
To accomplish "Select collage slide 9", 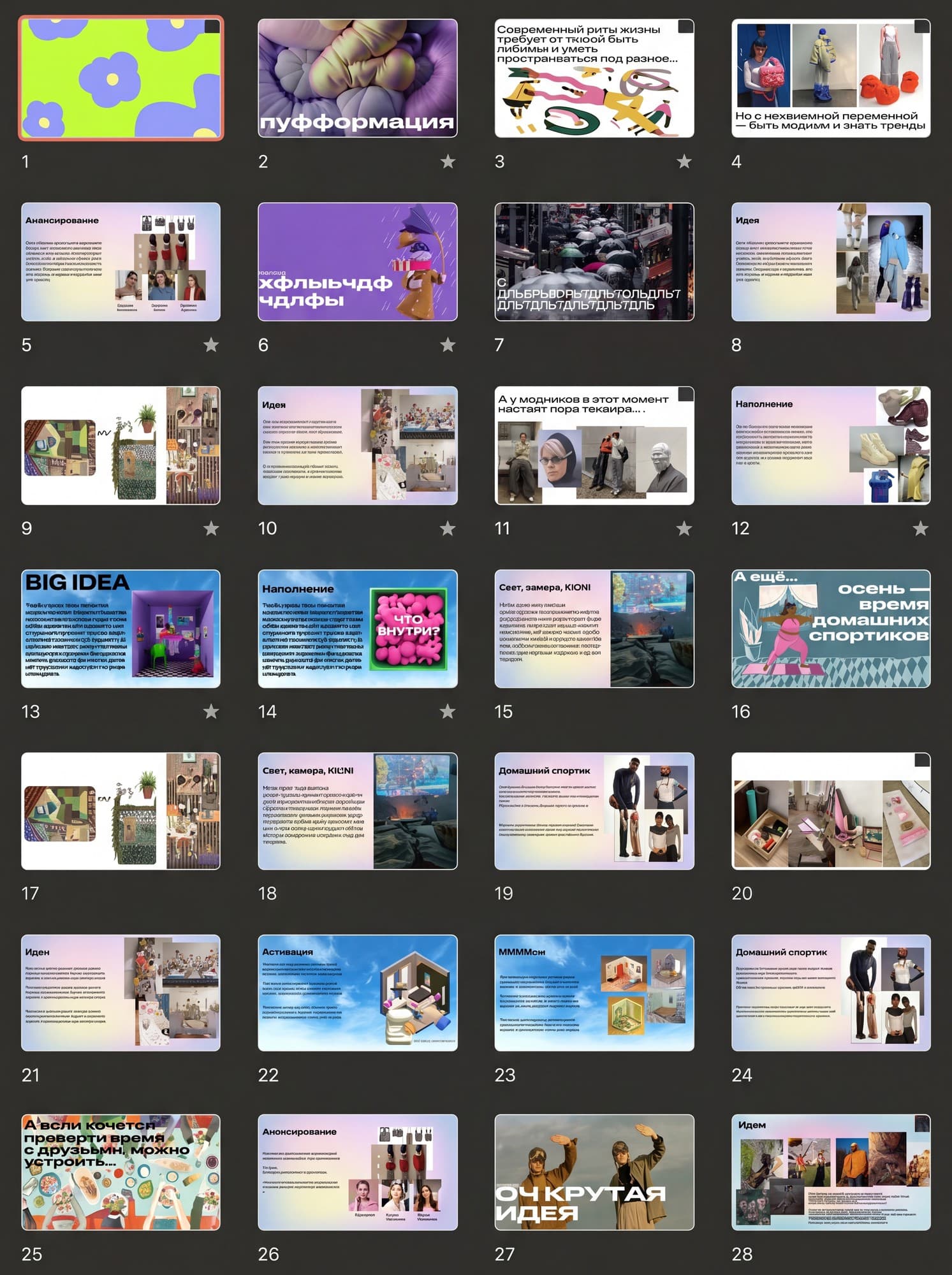I will click(121, 445).
